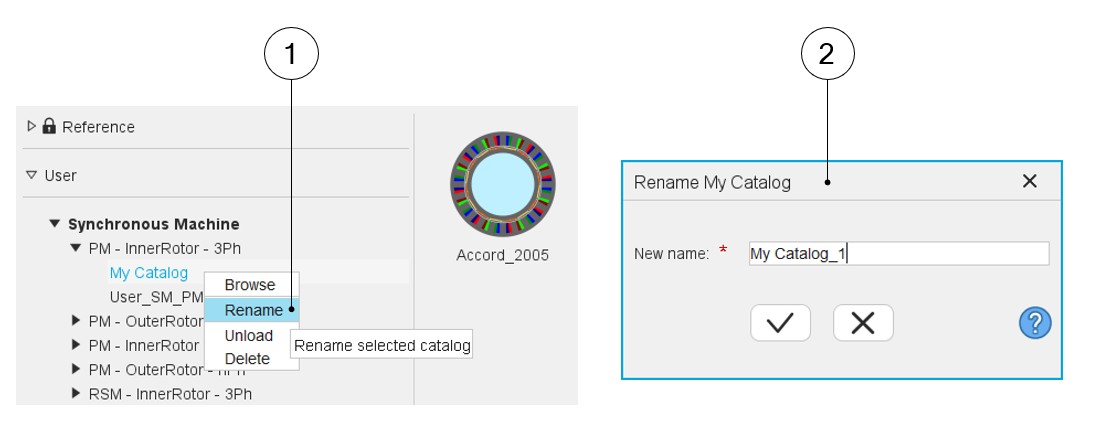The width and height of the screenshot is (1093, 428).
Task: Confirm rename with the checkmark button
Action: [780, 323]
